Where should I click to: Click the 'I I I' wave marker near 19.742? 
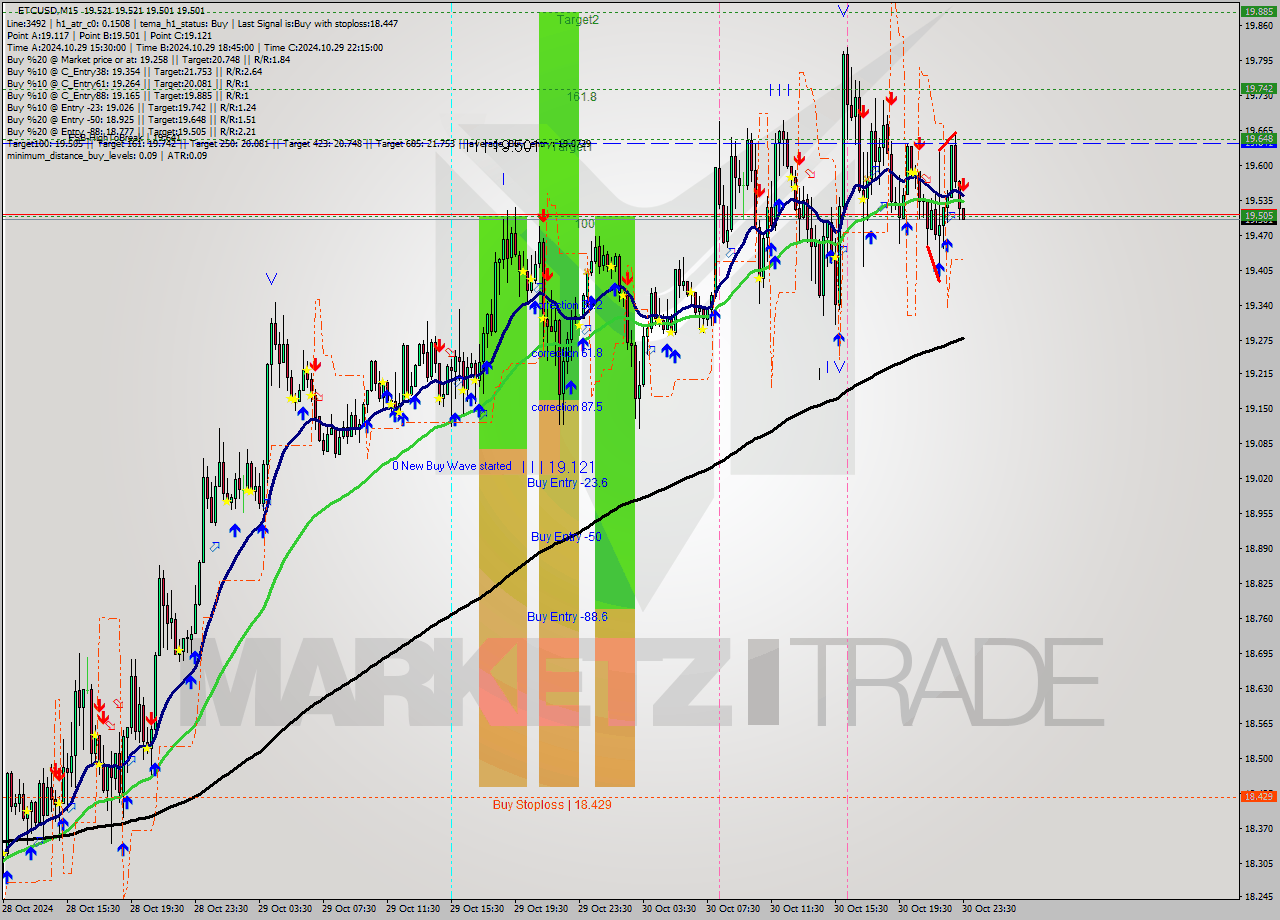coord(780,90)
